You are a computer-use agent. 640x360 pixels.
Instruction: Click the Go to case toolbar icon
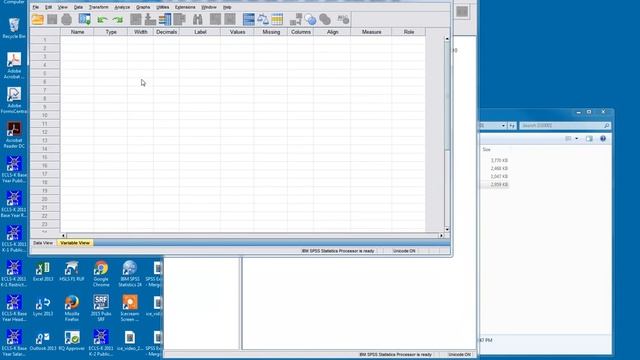[136, 19]
